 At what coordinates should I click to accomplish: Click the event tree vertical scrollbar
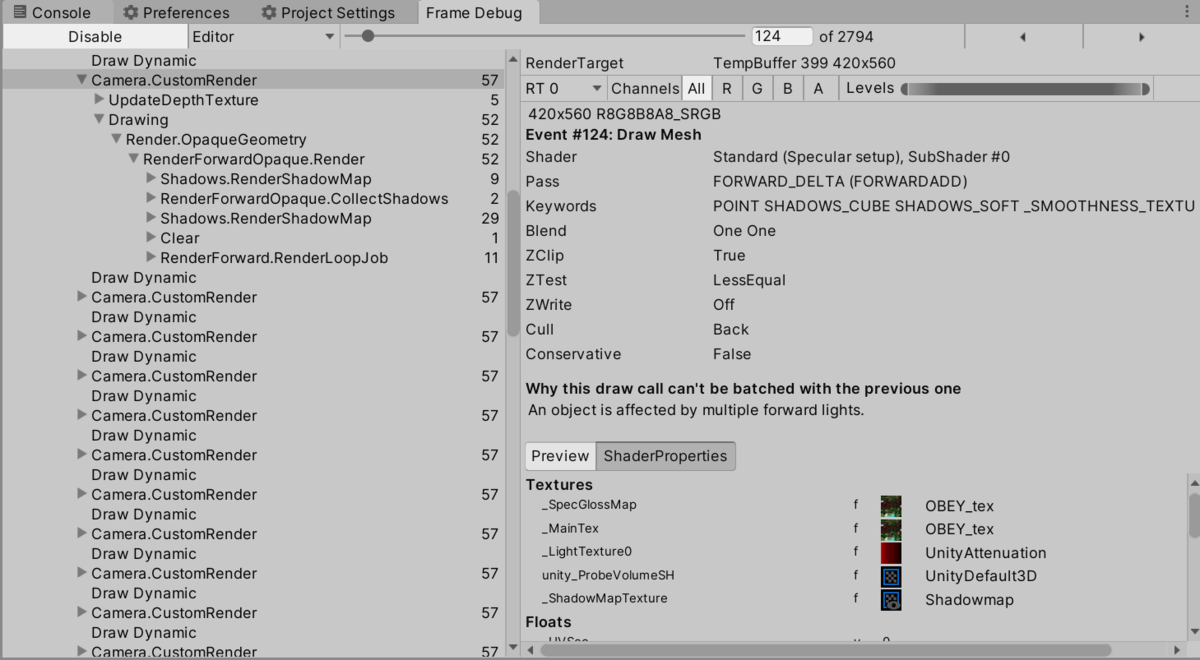[513, 265]
